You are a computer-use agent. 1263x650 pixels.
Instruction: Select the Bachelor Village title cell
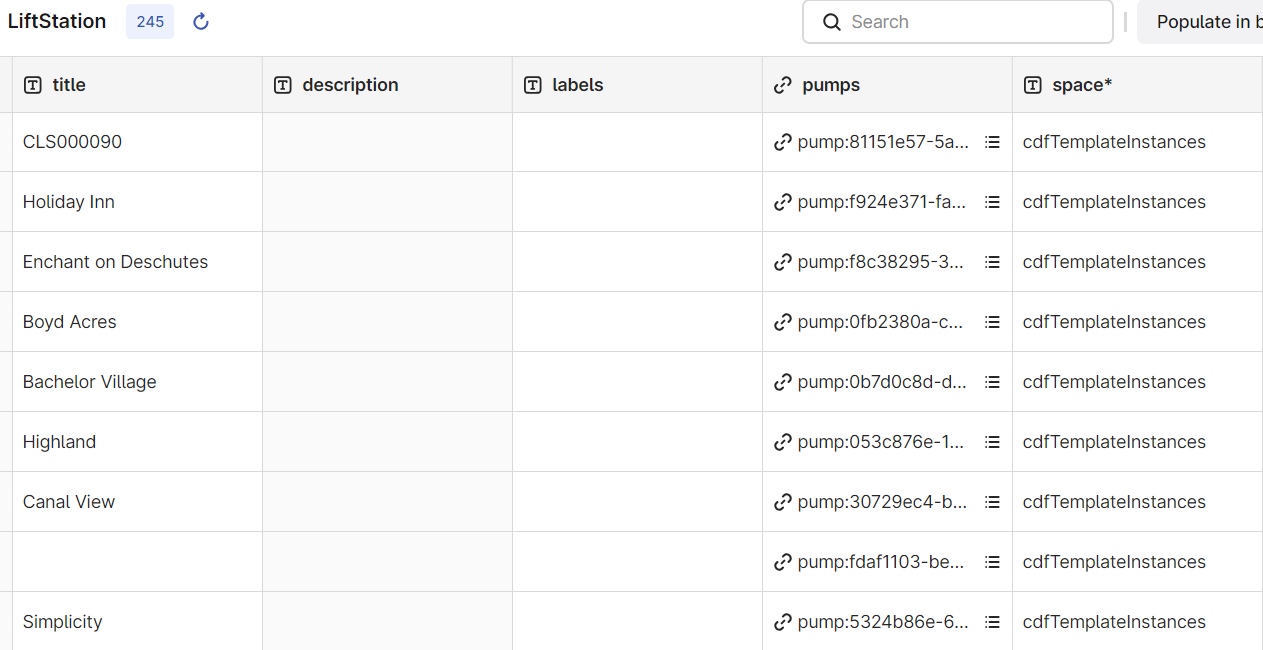[x=137, y=382]
